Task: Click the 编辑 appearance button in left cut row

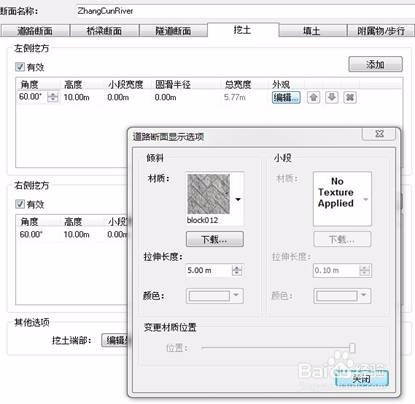Action: [x=286, y=97]
